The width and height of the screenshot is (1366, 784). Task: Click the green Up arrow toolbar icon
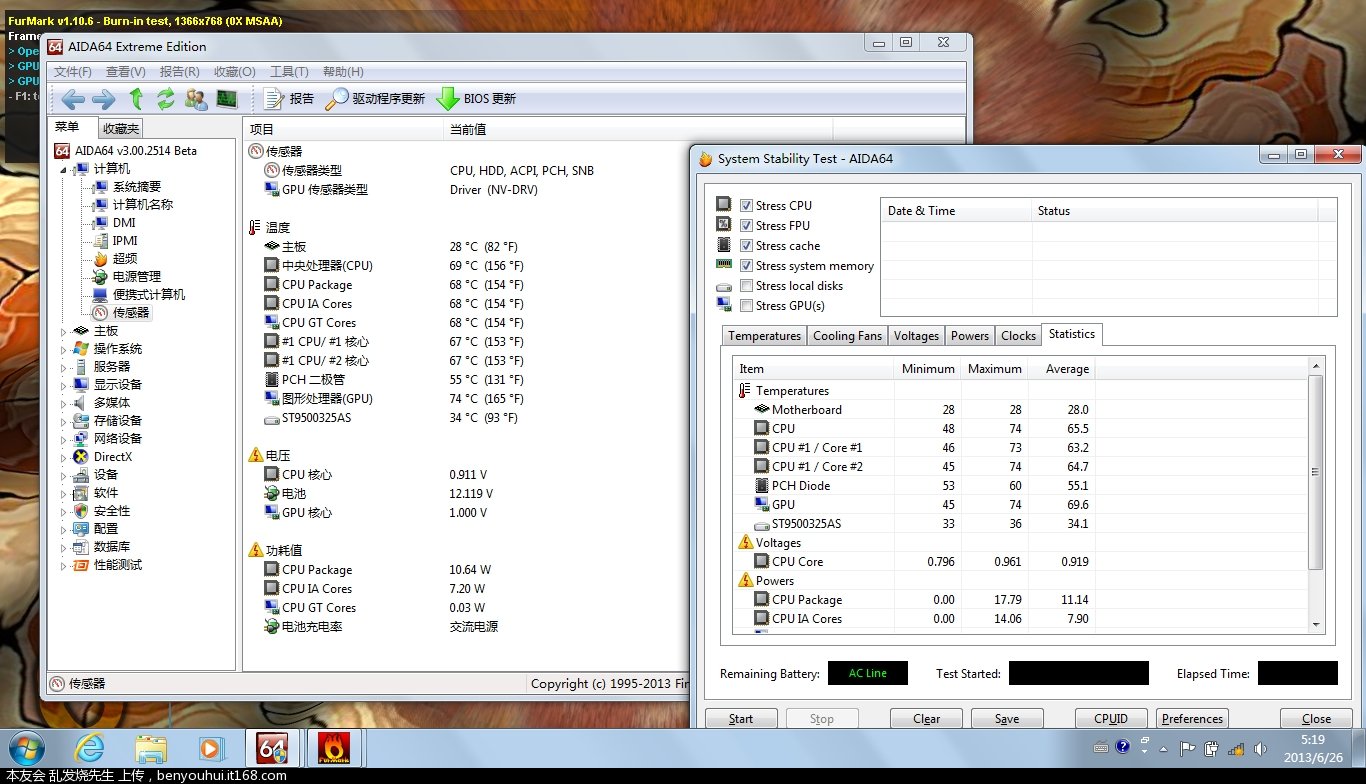click(136, 99)
